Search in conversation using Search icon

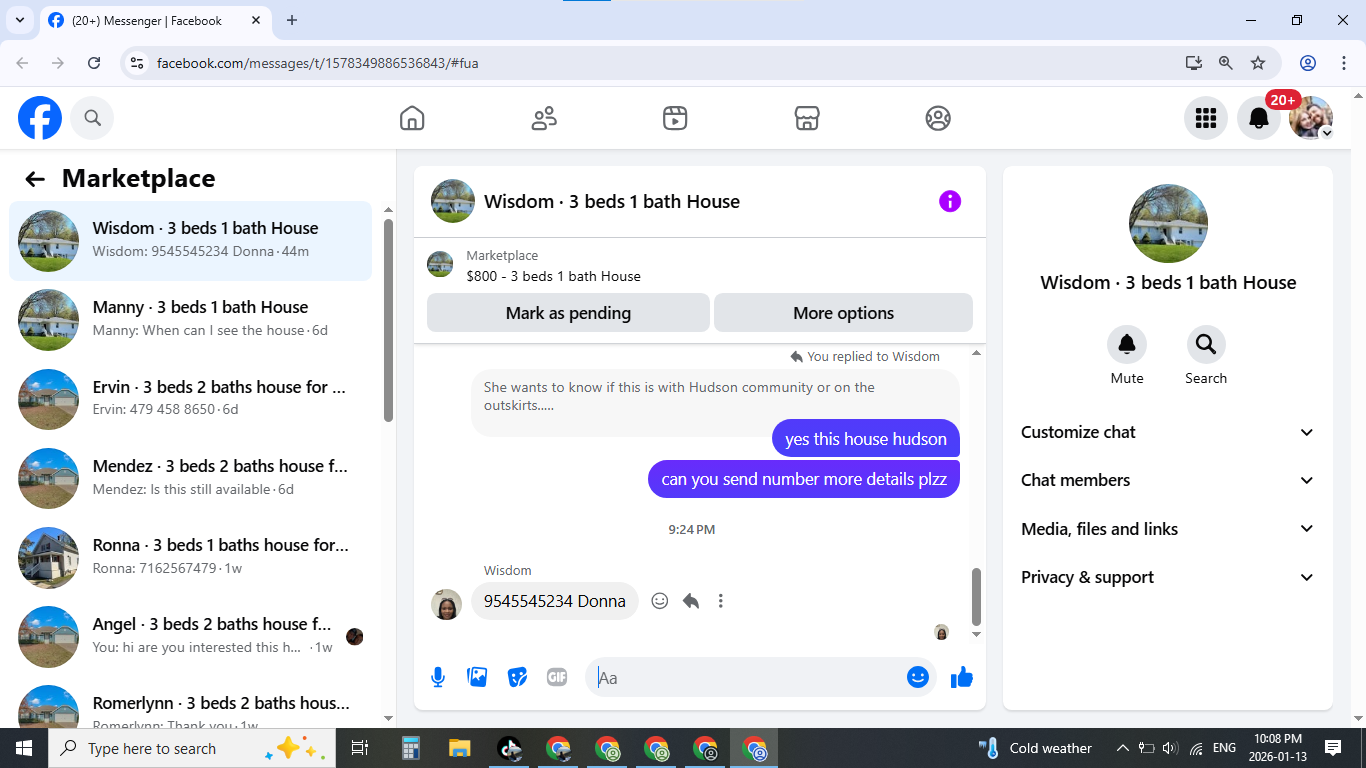(1206, 344)
